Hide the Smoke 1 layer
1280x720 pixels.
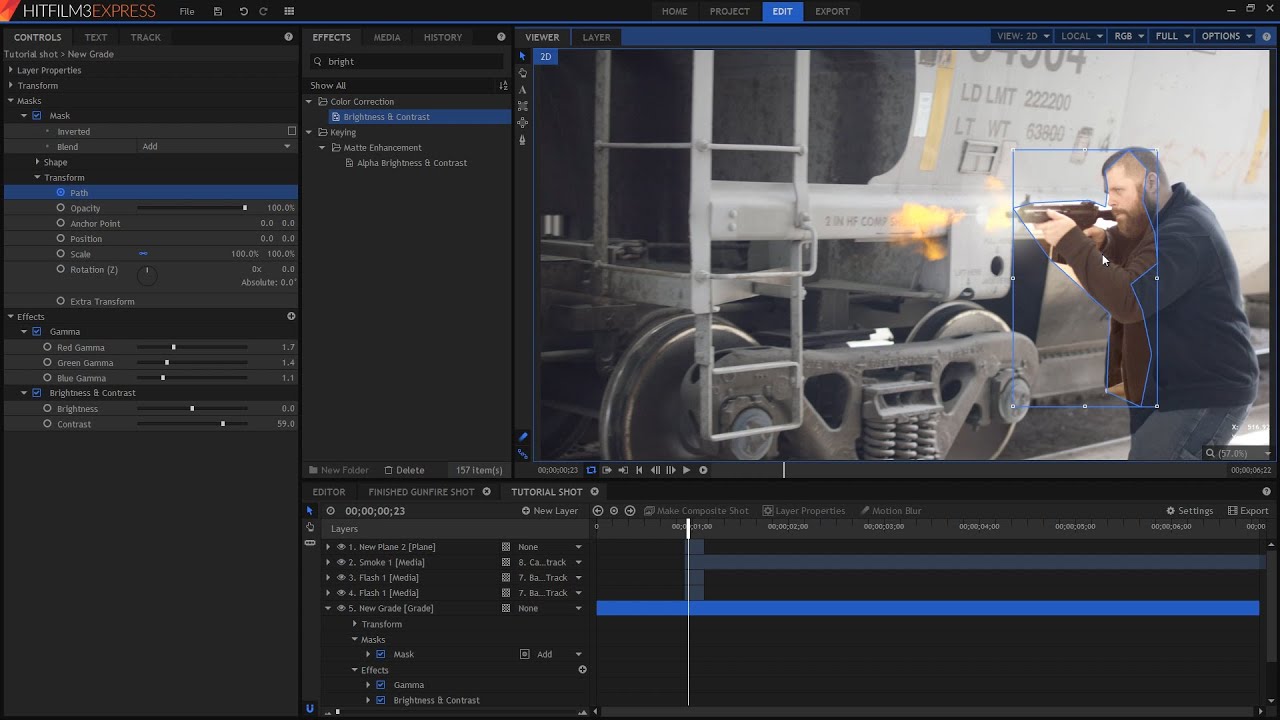tap(341, 562)
